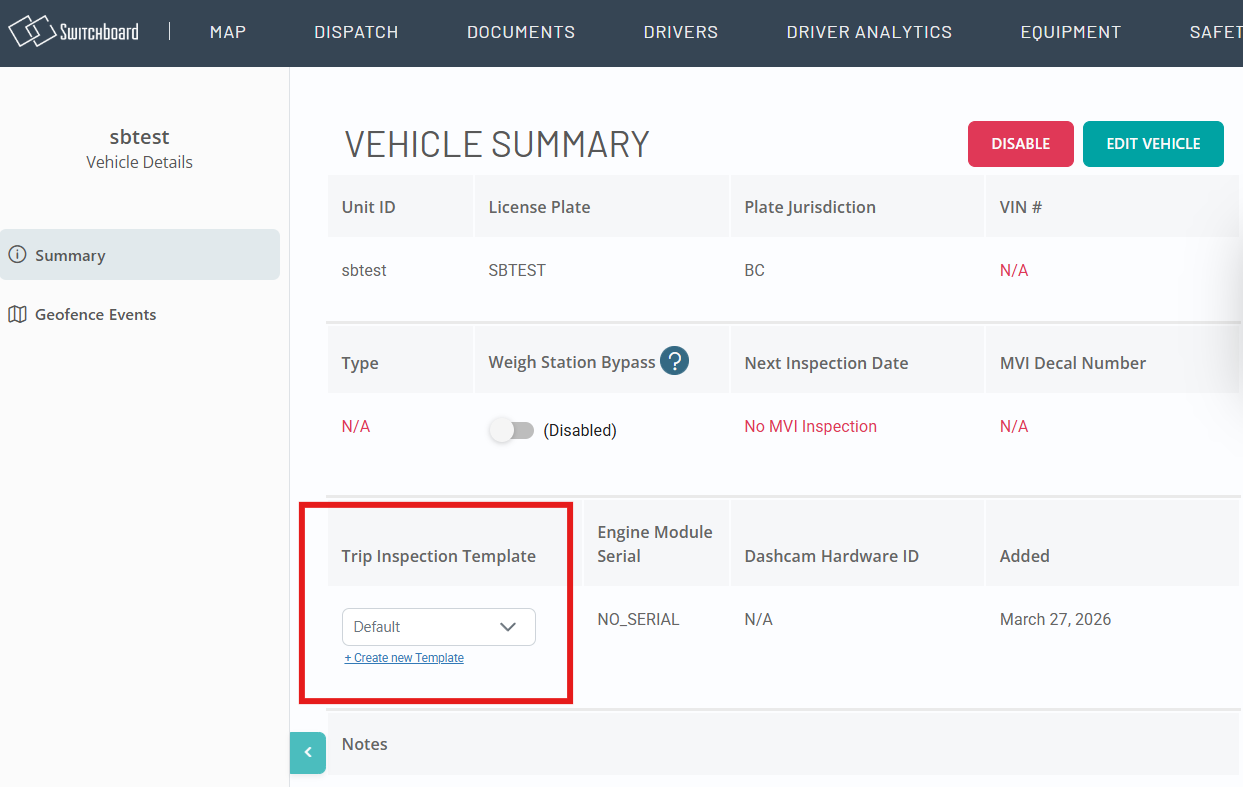Switch to the DOCUMENTS section

click(x=520, y=32)
